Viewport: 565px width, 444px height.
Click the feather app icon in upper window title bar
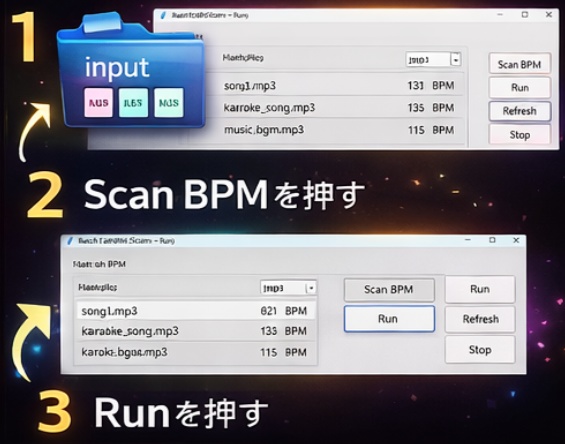point(164,15)
